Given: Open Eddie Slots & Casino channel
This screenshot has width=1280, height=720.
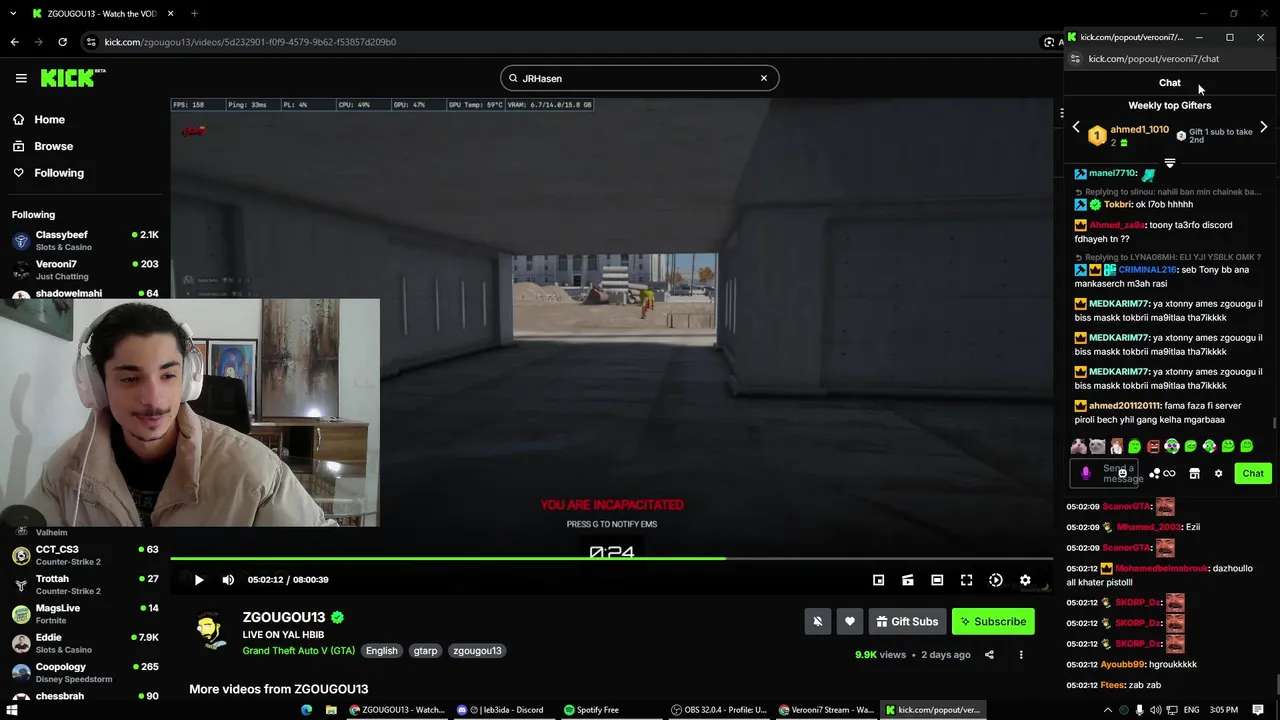Looking at the screenshot, I should pos(85,643).
